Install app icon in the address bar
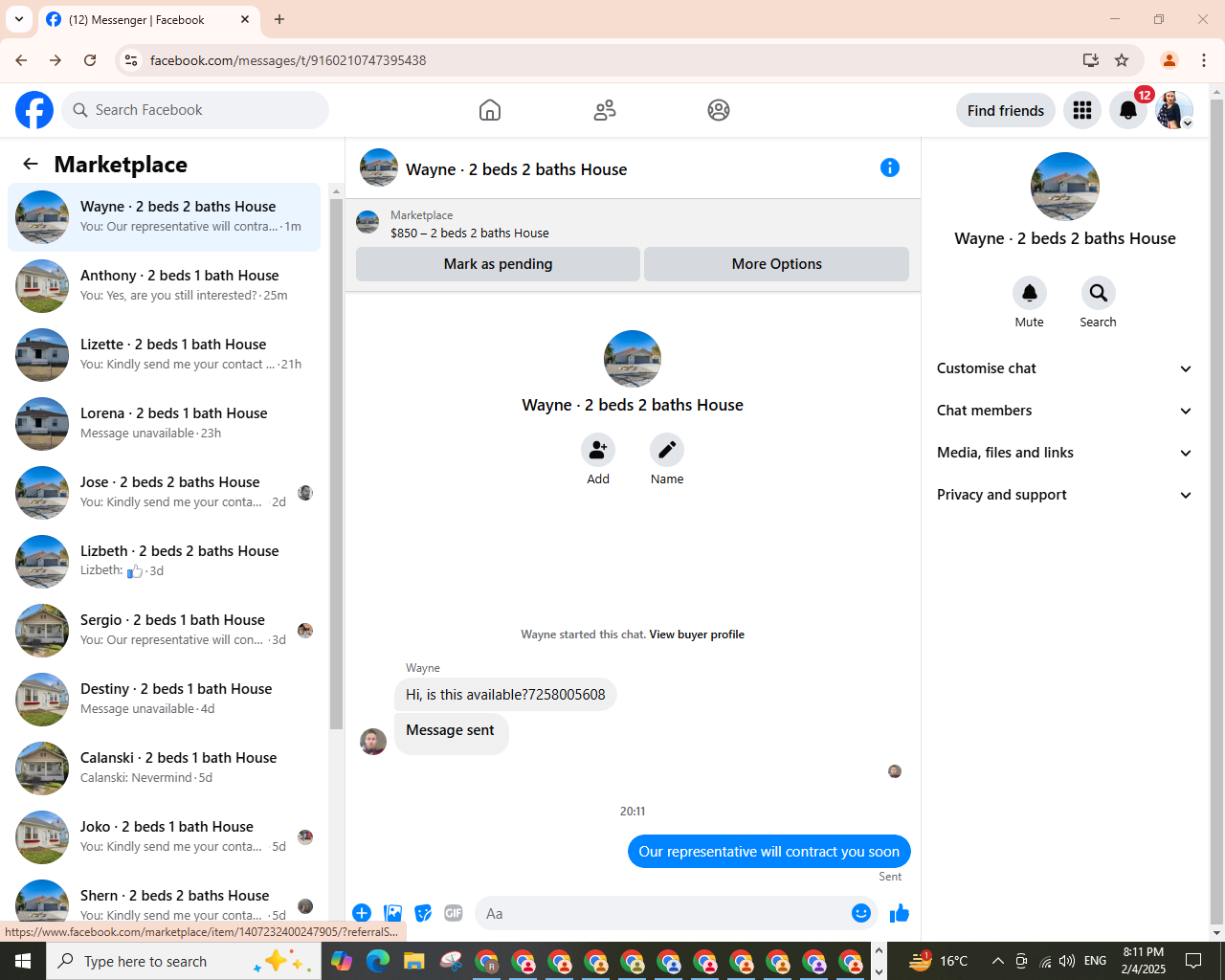This screenshot has height=980, width=1225. coord(1091,60)
